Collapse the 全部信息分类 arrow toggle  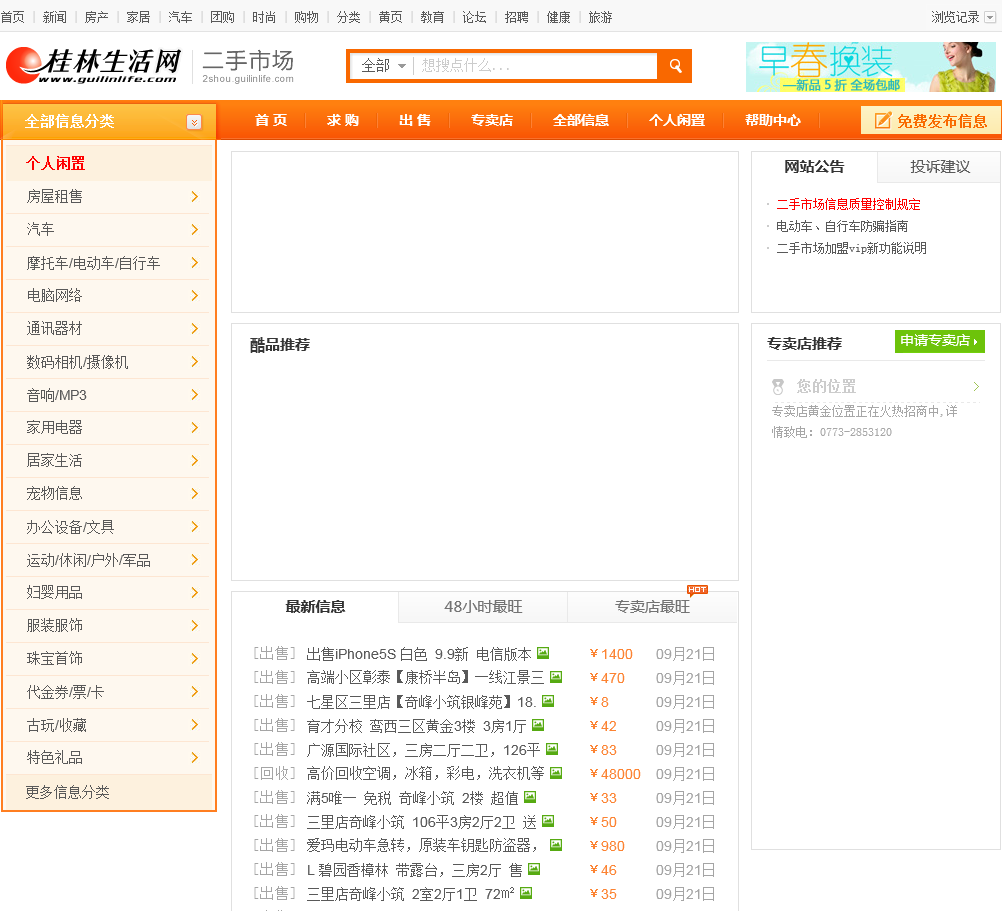(194, 122)
